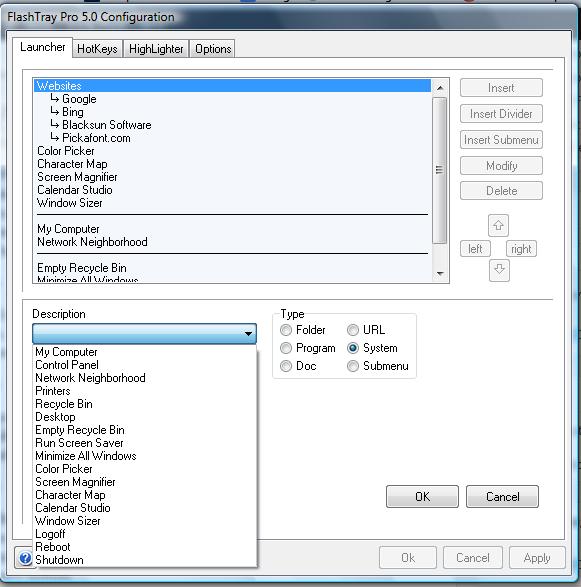Choose Control Panel from the dropdown list

point(145,365)
